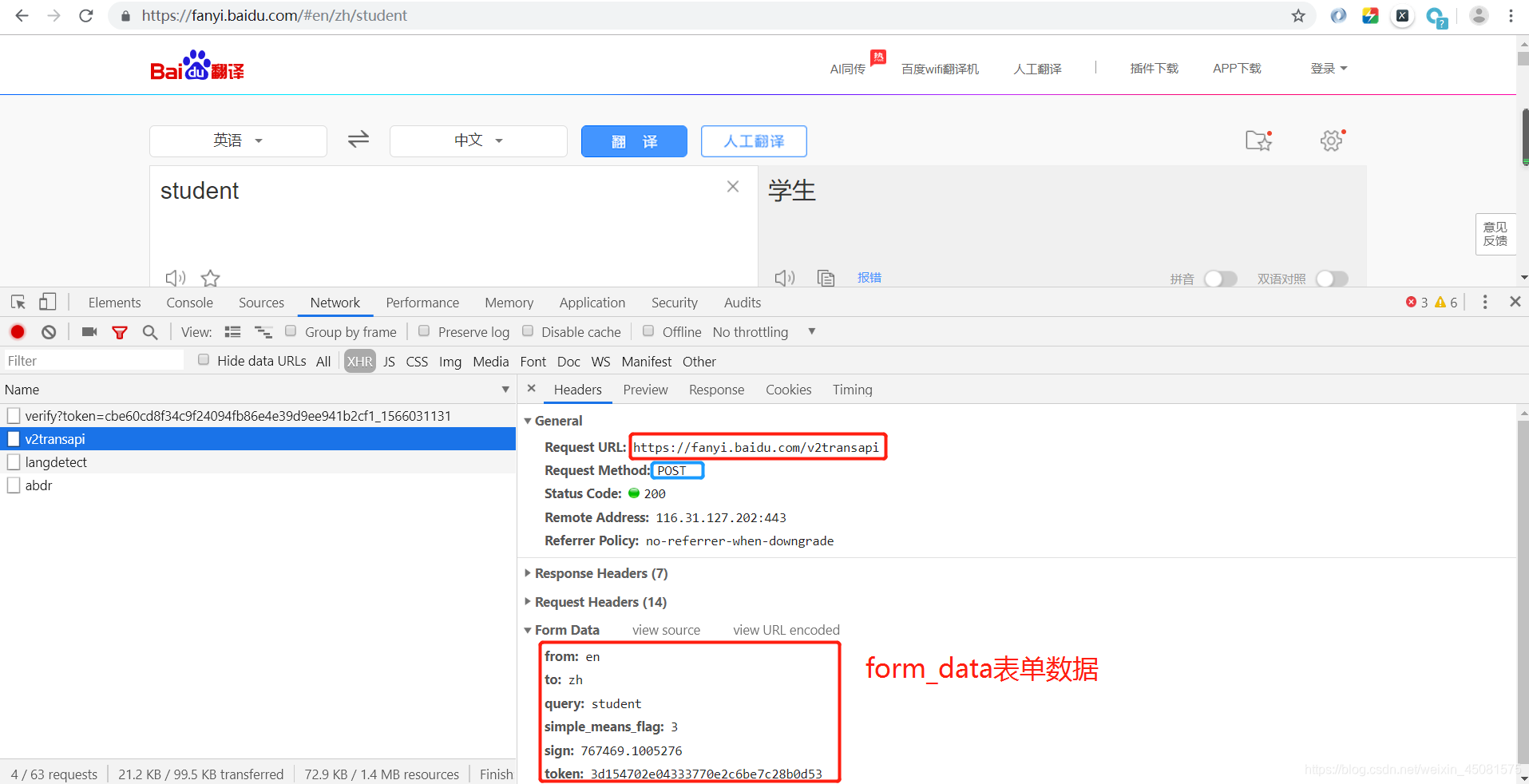The image size is (1529, 784).
Task: Activate the DevTools element inspector tool
Action: [x=18, y=302]
